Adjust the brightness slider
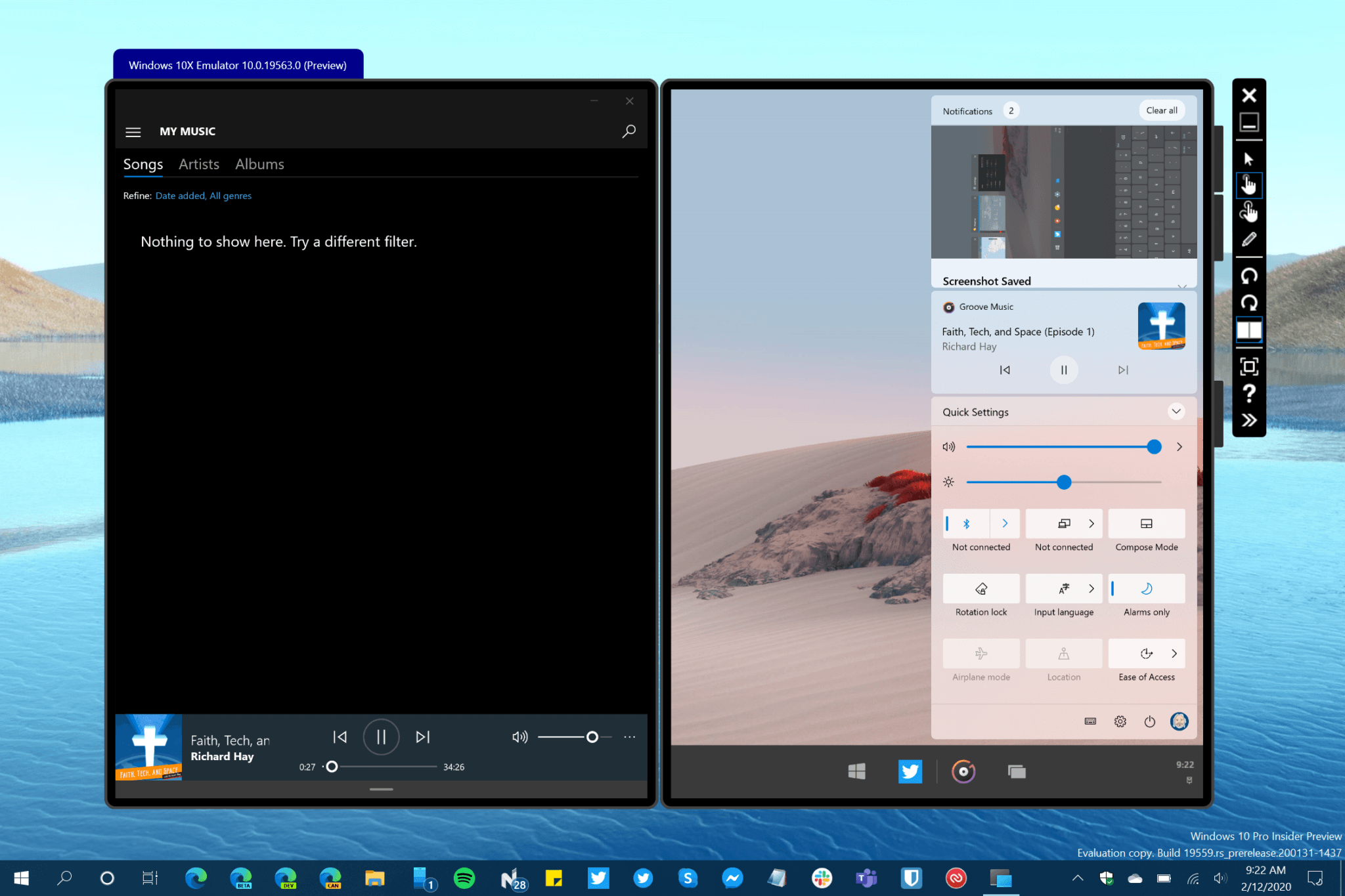 click(x=1063, y=482)
